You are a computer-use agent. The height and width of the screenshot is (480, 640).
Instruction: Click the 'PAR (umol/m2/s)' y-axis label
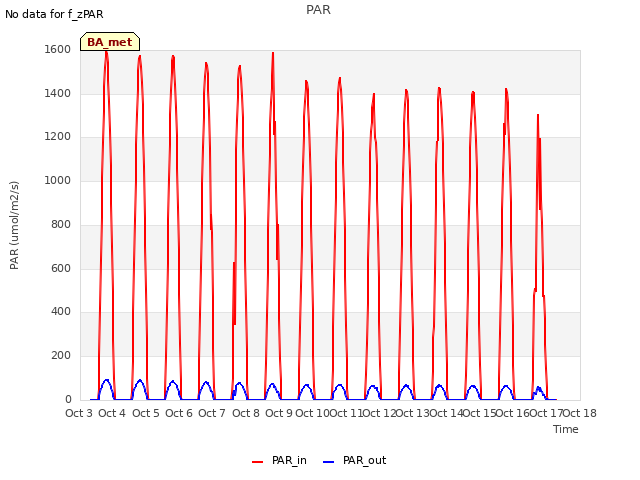[x=14, y=225]
